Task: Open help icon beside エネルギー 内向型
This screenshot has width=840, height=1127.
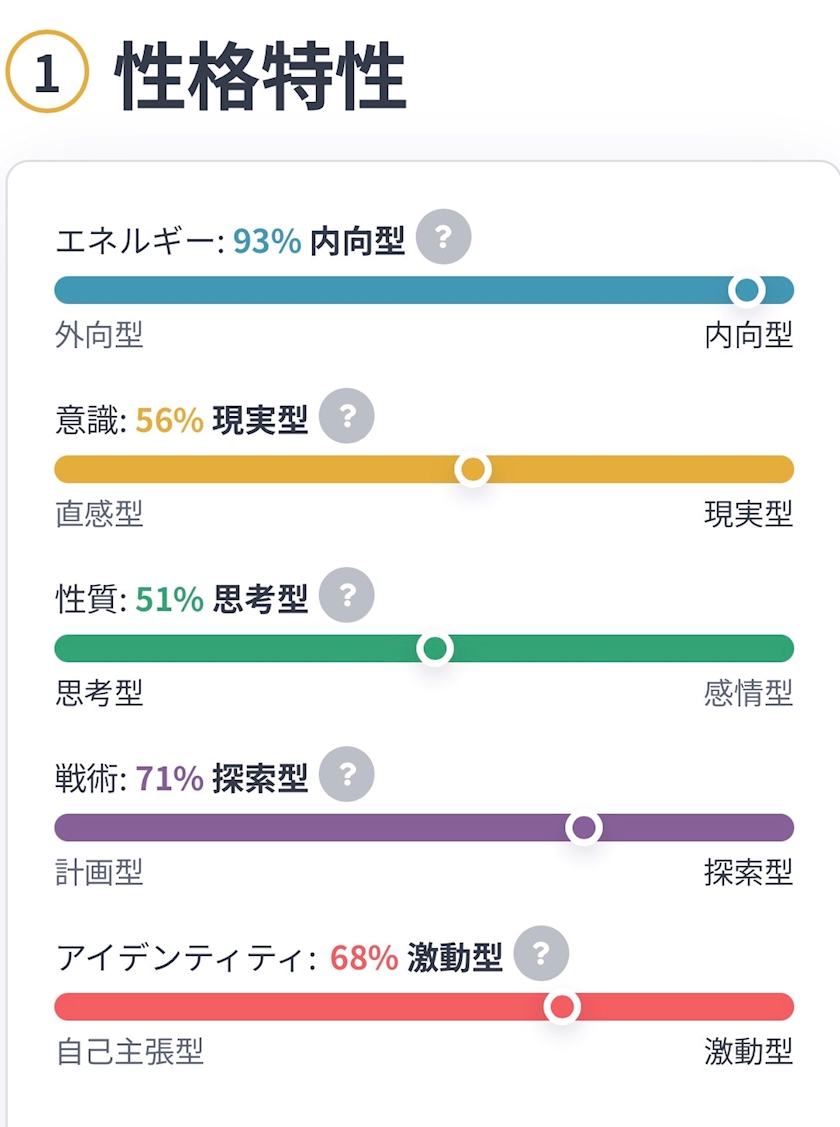Action: point(443,236)
